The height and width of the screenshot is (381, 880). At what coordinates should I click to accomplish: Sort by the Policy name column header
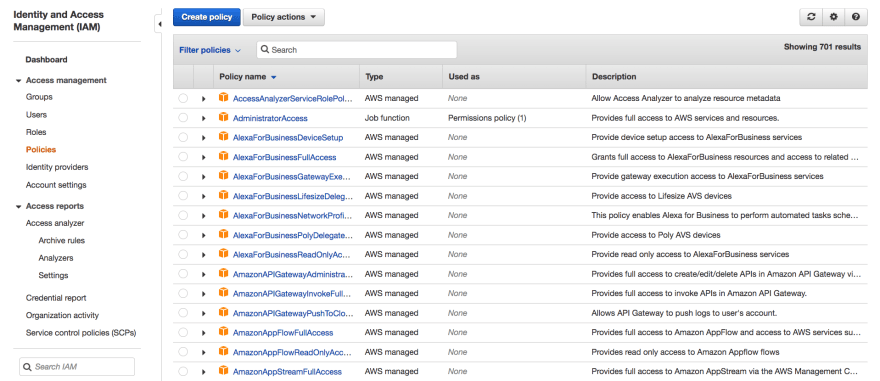[248, 77]
